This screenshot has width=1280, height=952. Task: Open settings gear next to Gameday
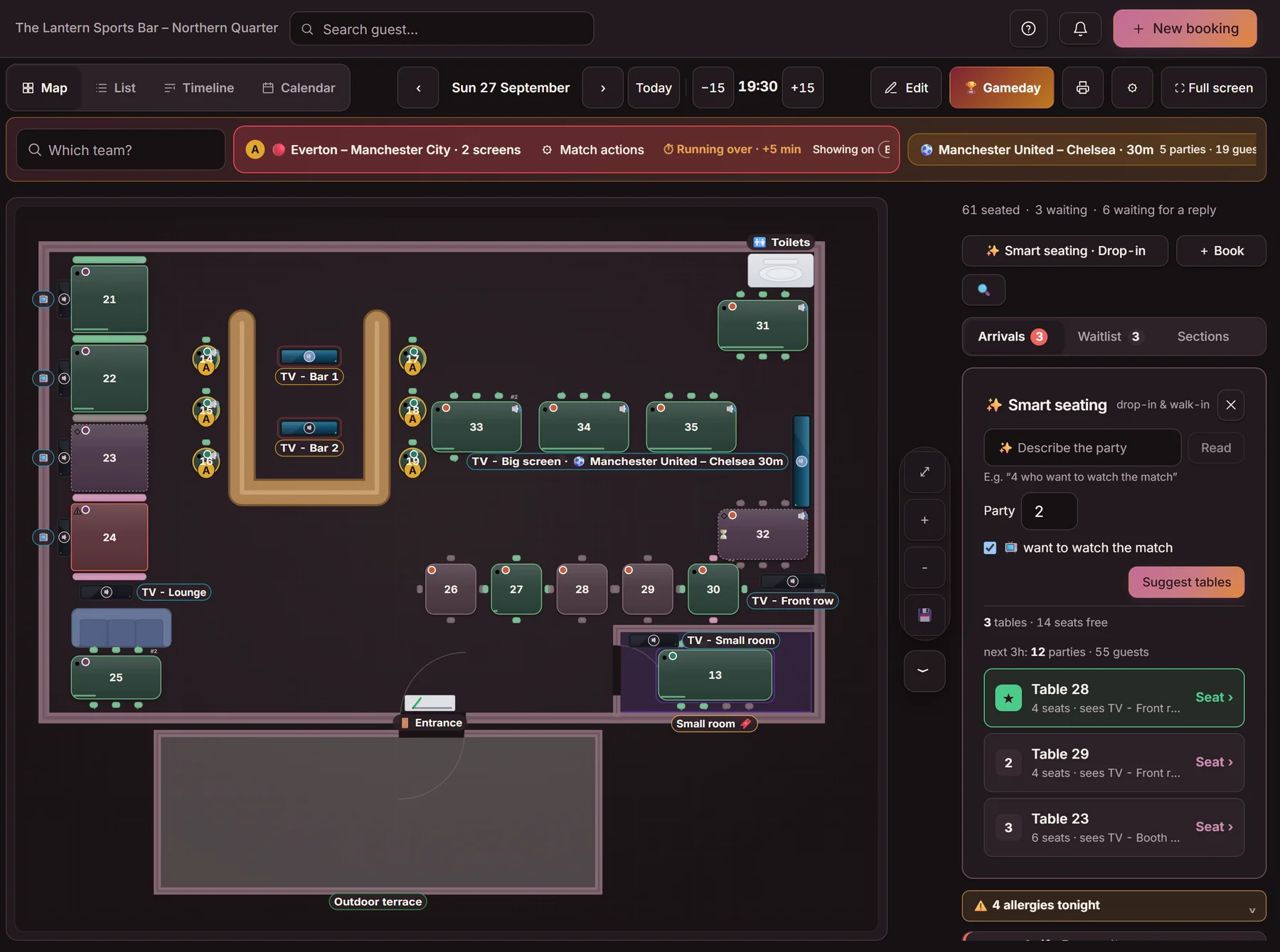point(1132,87)
